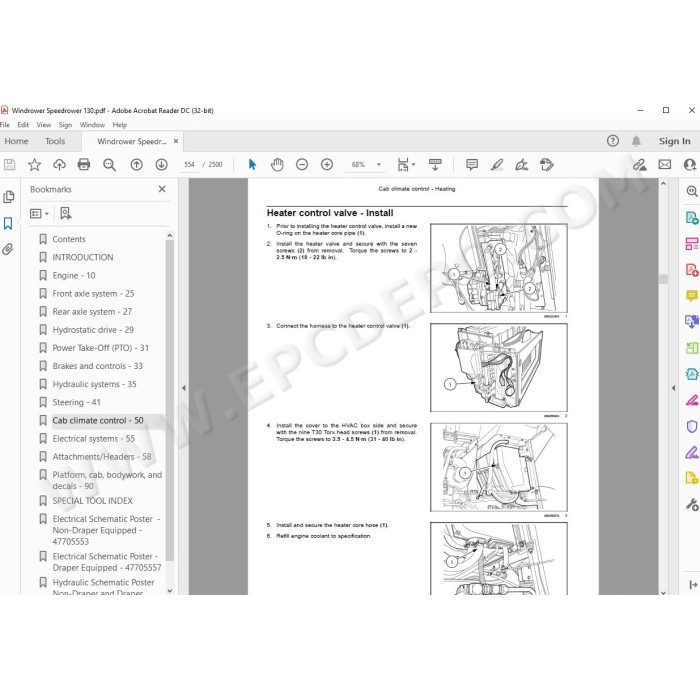The width and height of the screenshot is (700, 700).
Task: Jump to Engine - 10 bookmark
Action: pyautogui.click(x=74, y=275)
